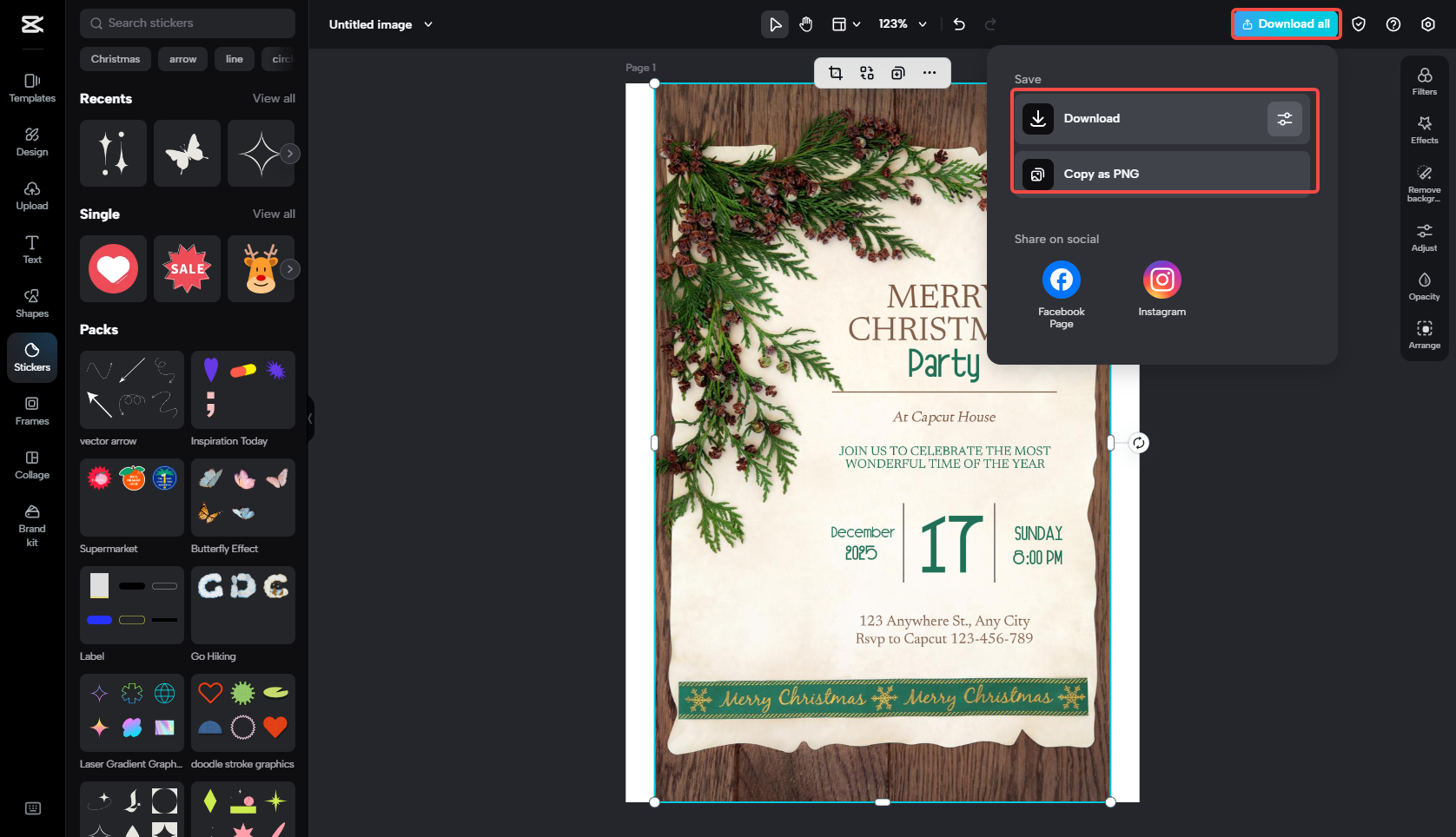Open the Shapes panel
Screen dimensions: 1456x837
(x=31, y=302)
